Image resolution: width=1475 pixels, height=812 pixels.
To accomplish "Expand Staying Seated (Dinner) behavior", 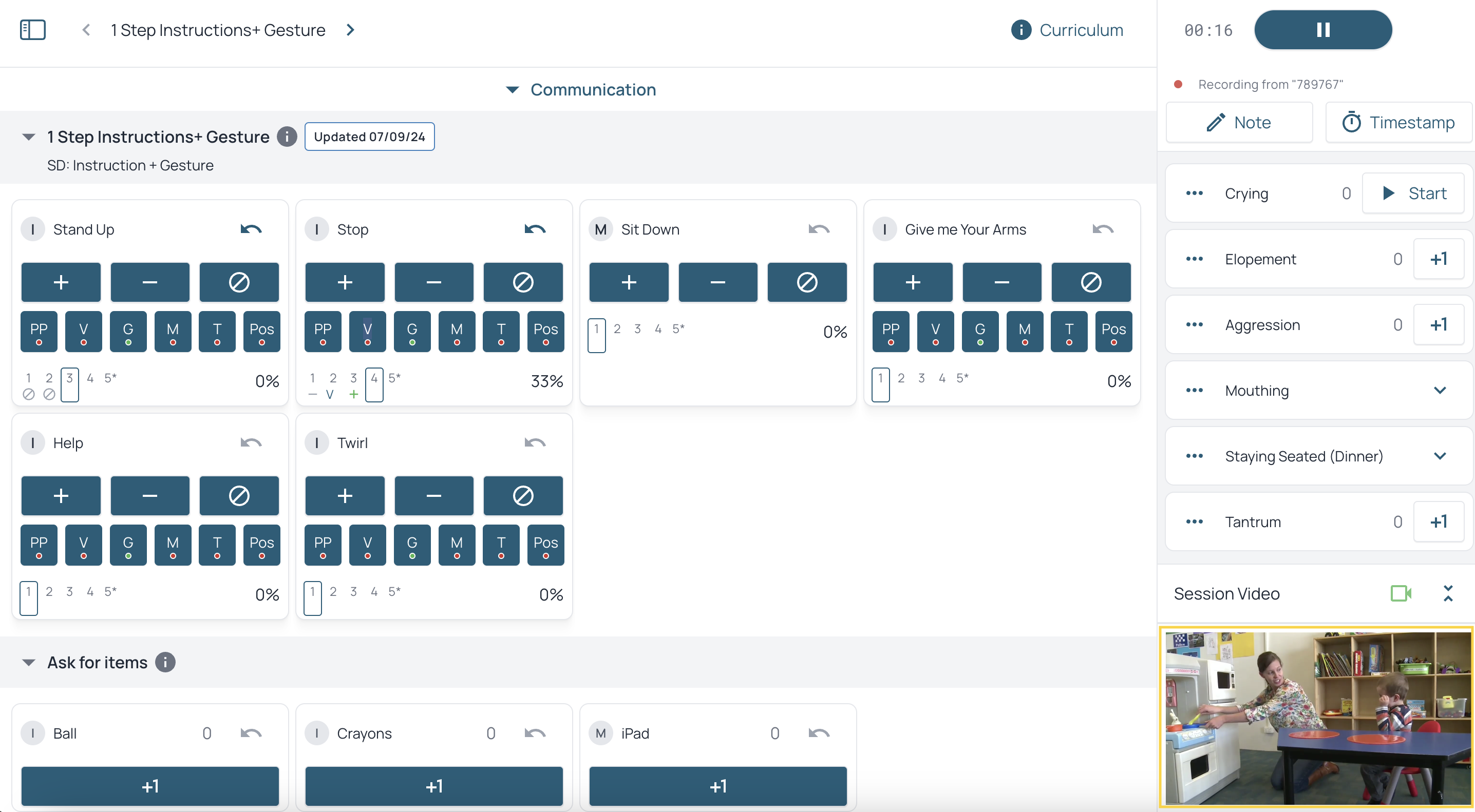I will coord(1440,456).
